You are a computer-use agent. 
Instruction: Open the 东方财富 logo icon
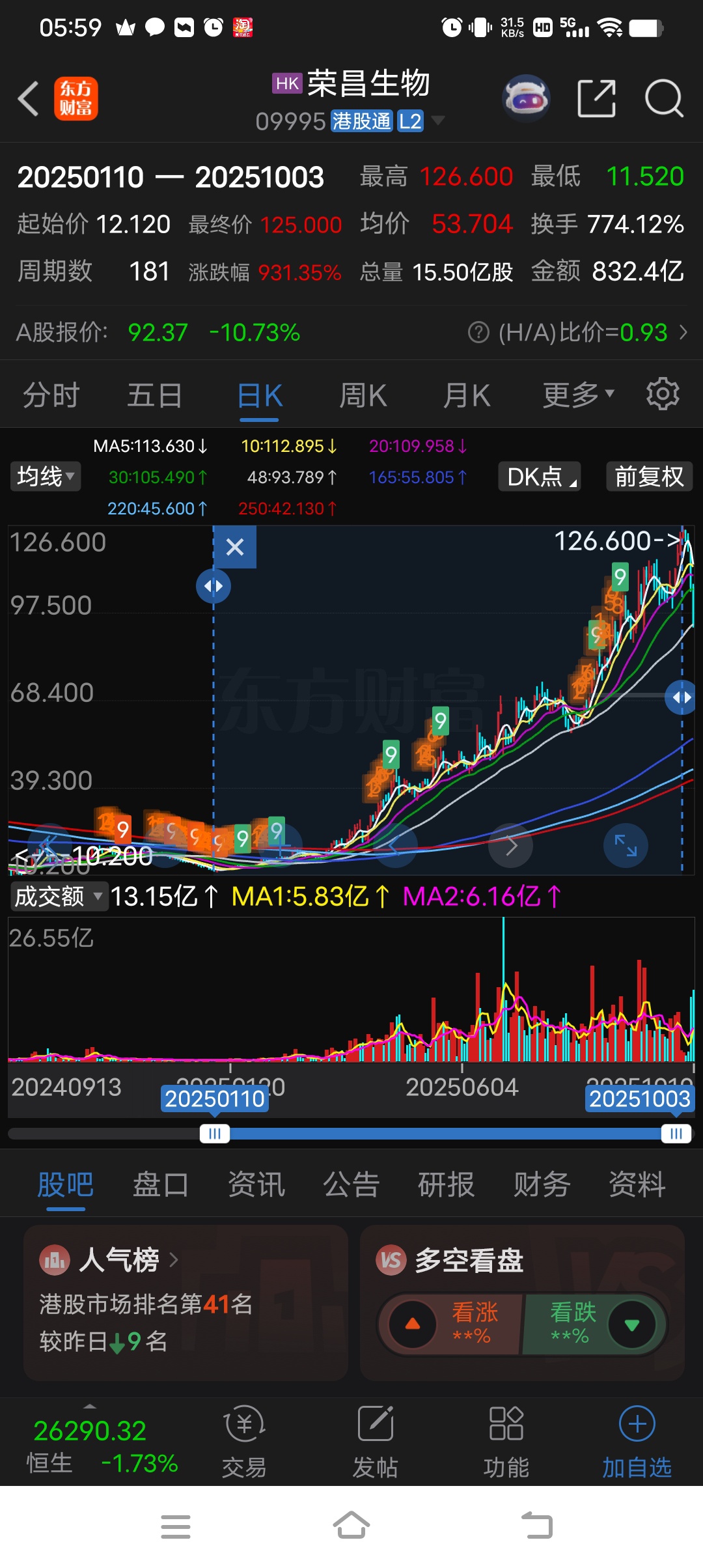coord(76,99)
